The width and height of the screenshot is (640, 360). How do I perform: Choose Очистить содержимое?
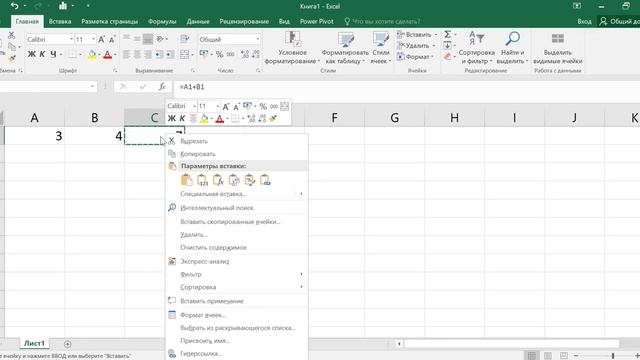(x=237, y=247)
